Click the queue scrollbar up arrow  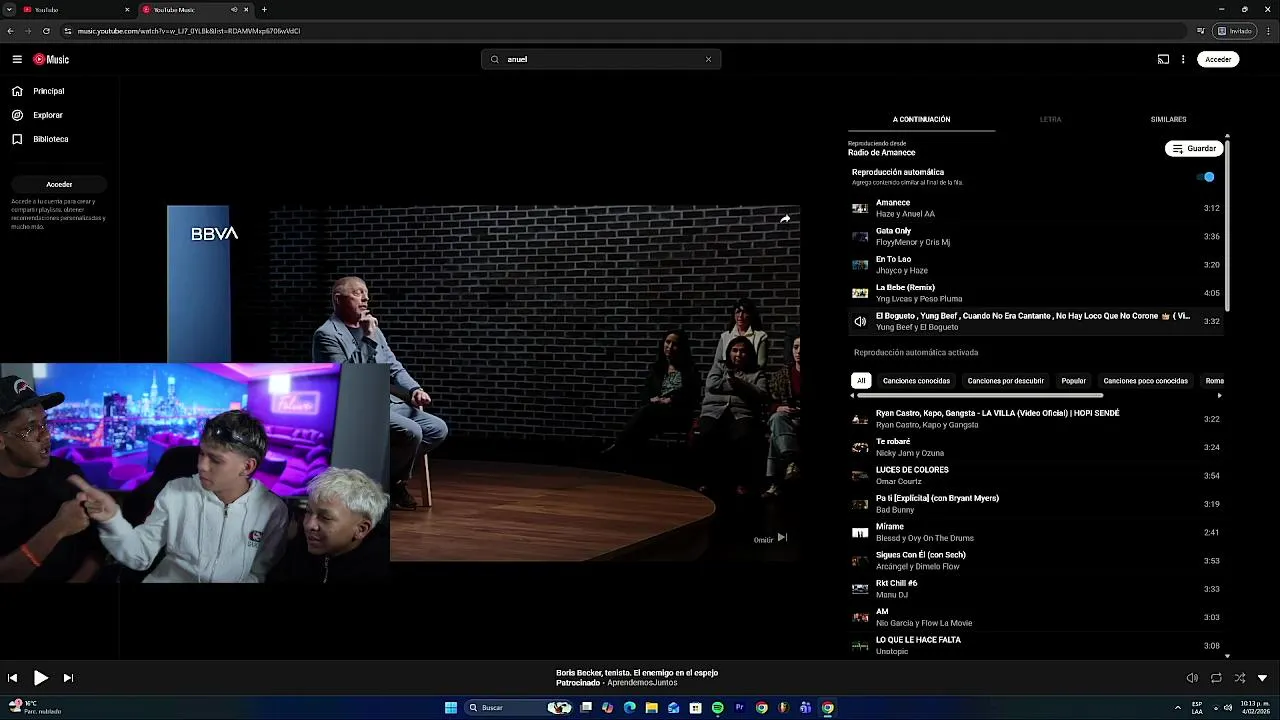(x=1227, y=136)
